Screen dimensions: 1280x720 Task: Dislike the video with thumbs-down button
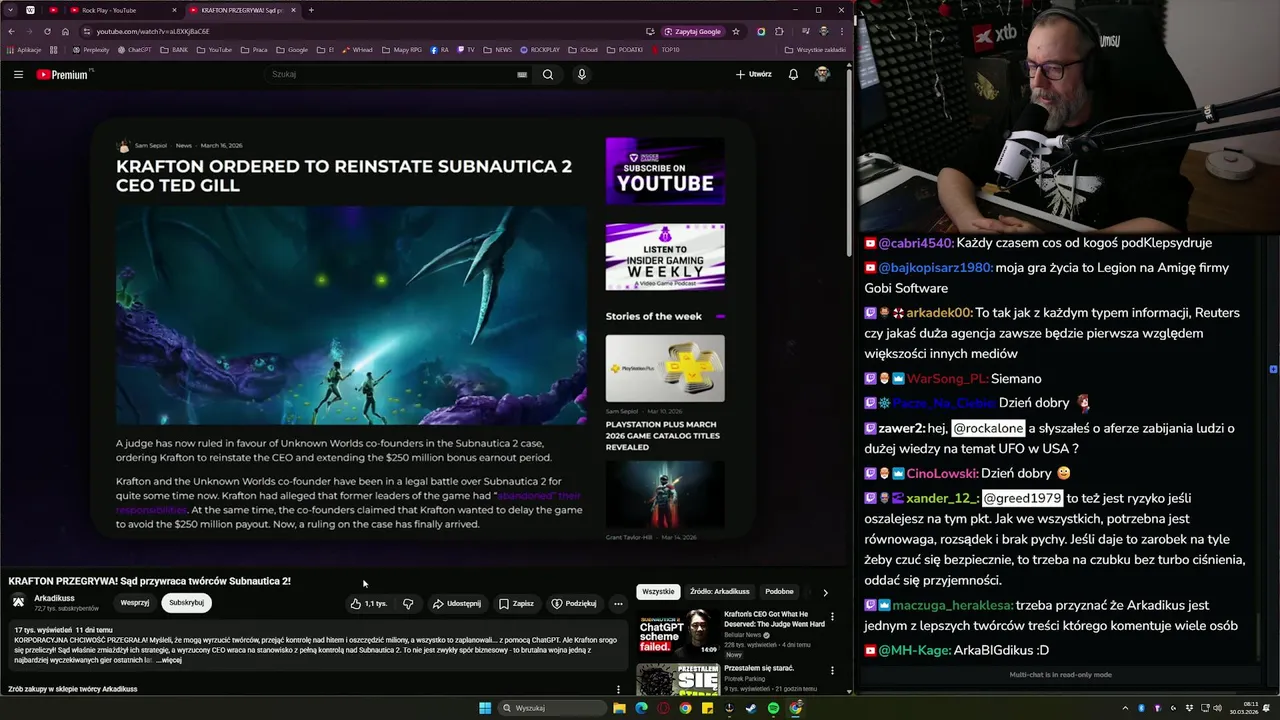click(x=408, y=603)
